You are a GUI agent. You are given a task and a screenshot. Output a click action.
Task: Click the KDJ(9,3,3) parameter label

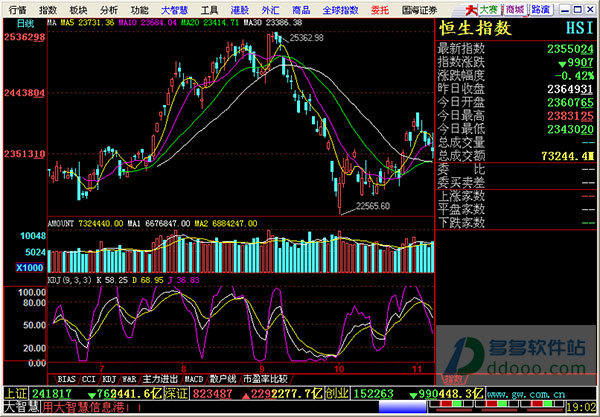point(70,280)
